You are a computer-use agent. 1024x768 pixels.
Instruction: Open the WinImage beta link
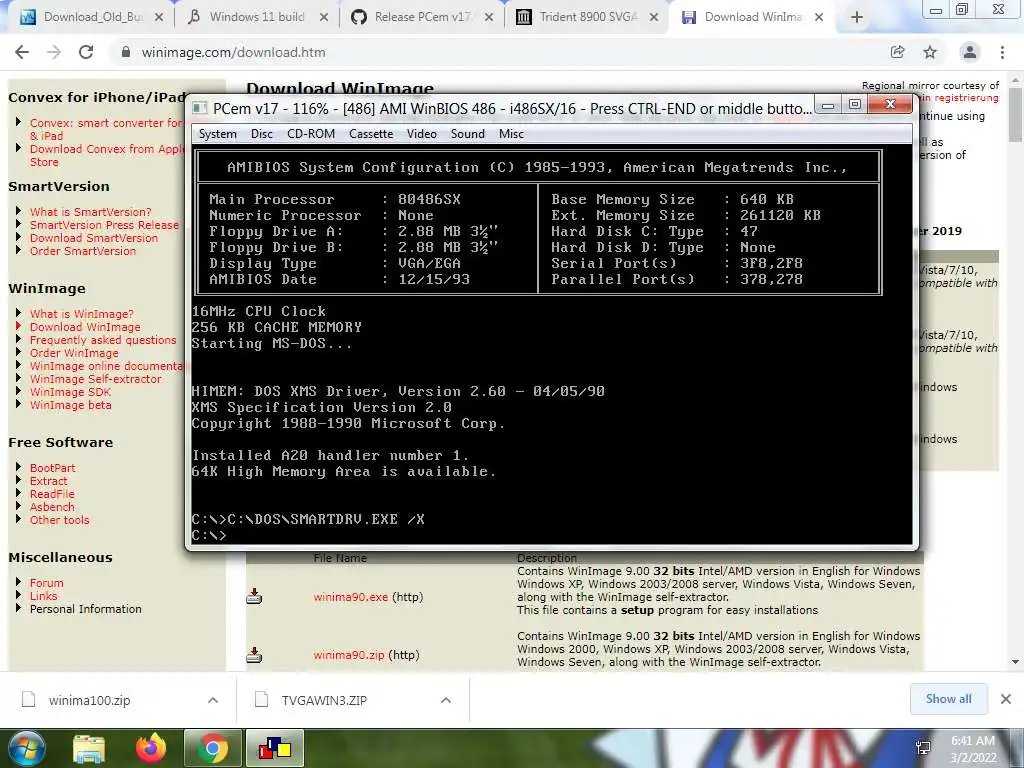[70, 405]
